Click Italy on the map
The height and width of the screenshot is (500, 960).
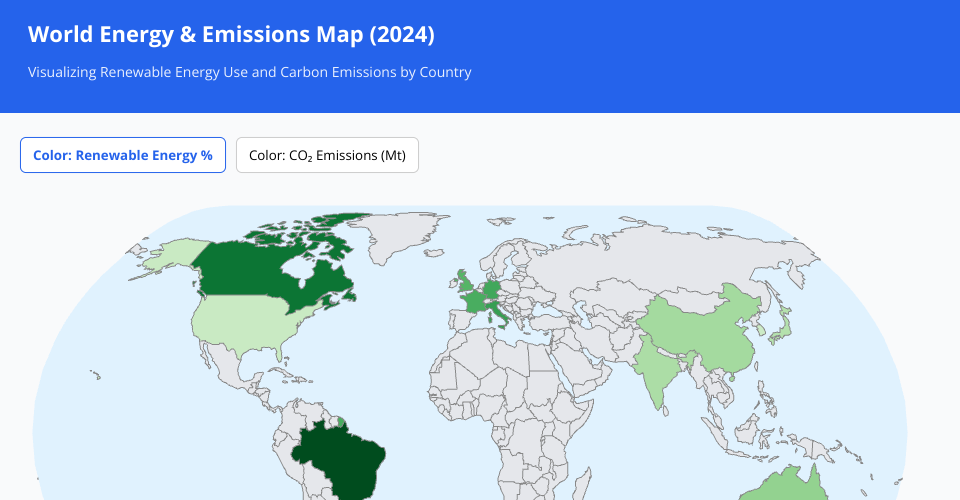[x=501, y=309]
